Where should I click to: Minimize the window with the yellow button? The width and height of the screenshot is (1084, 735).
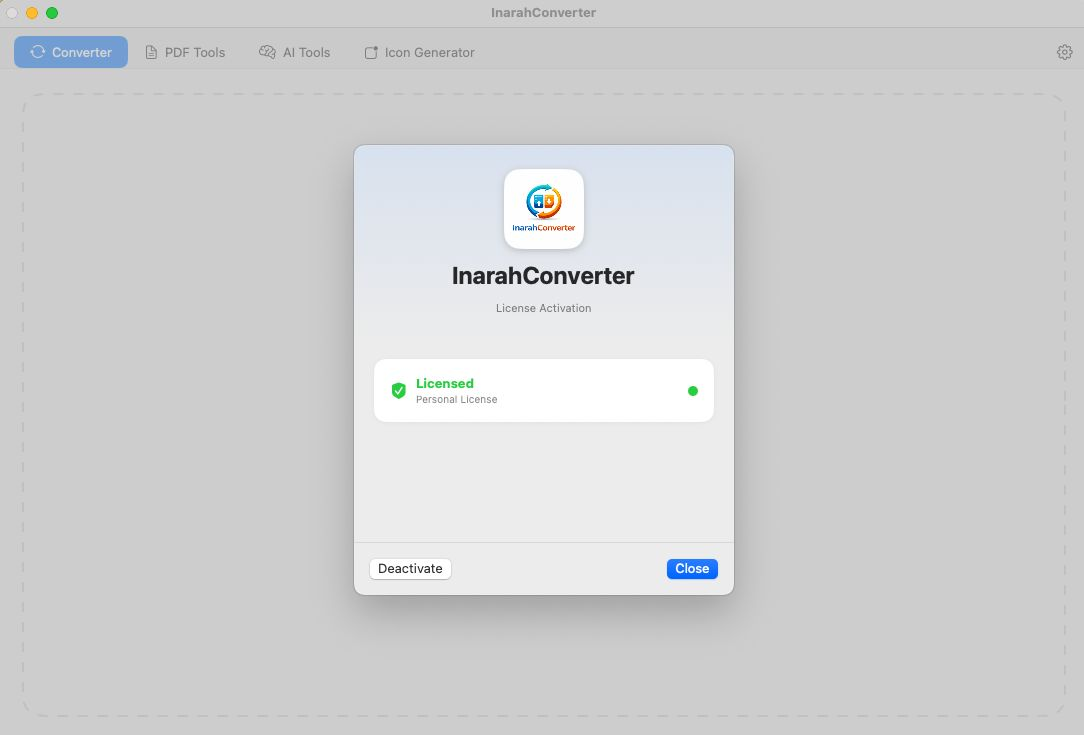coord(32,13)
